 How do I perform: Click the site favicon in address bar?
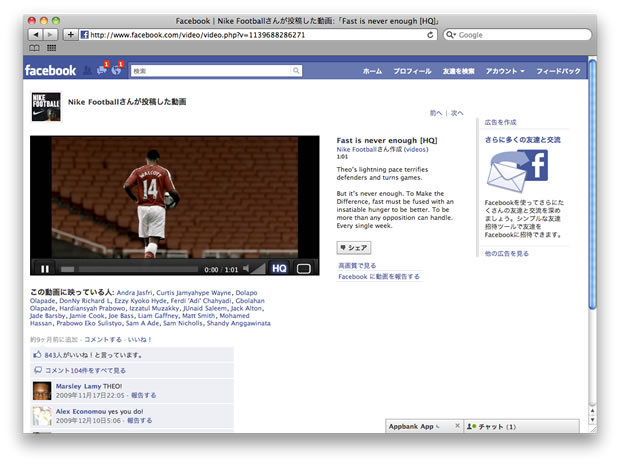click(84, 35)
